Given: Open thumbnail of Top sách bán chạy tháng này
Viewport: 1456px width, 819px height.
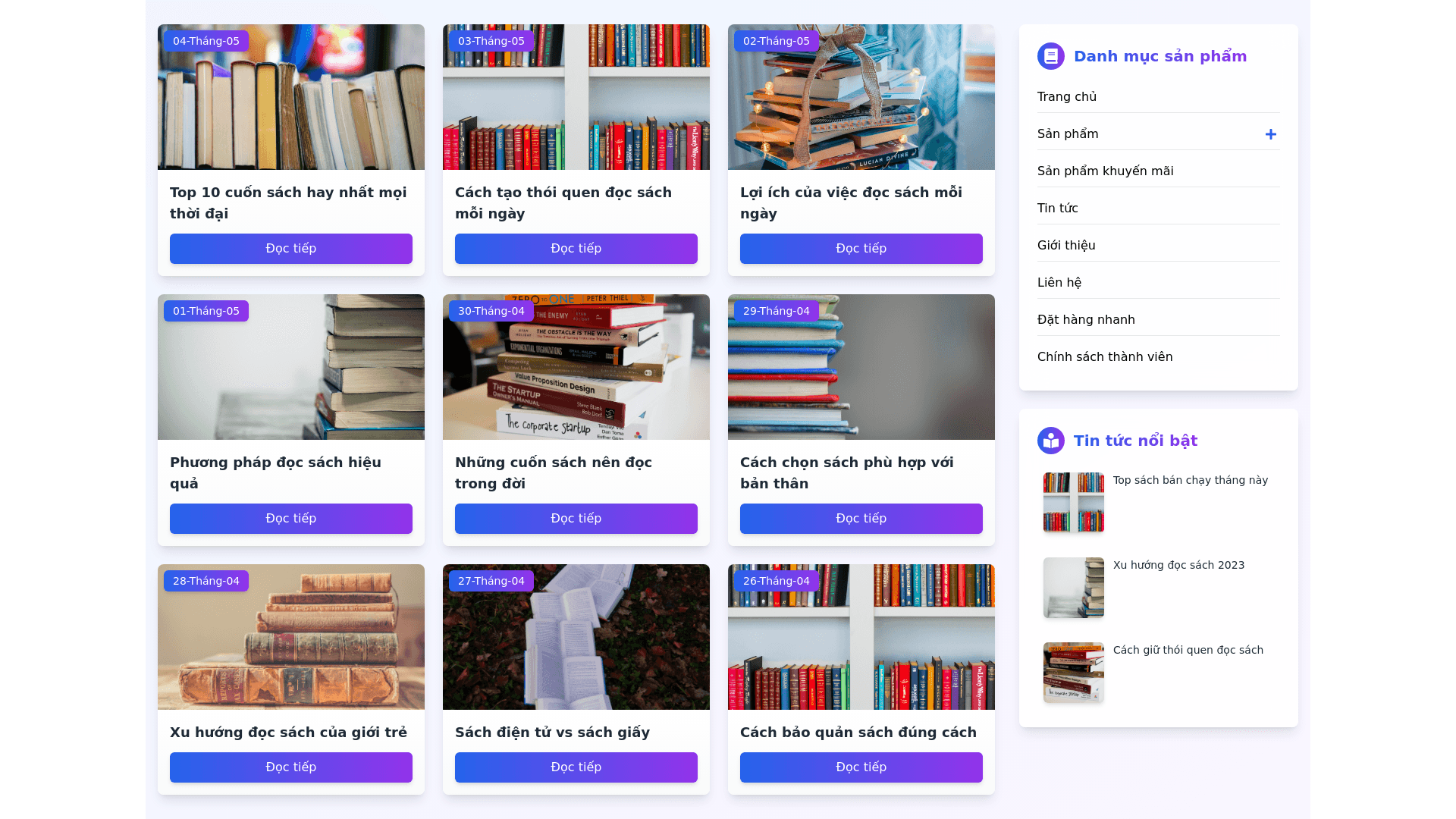Looking at the screenshot, I should (1074, 503).
